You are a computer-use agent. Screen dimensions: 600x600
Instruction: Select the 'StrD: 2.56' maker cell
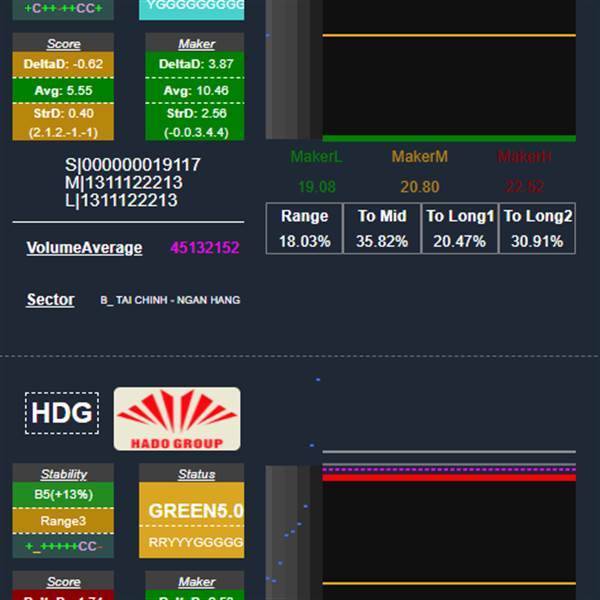point(195,113)
